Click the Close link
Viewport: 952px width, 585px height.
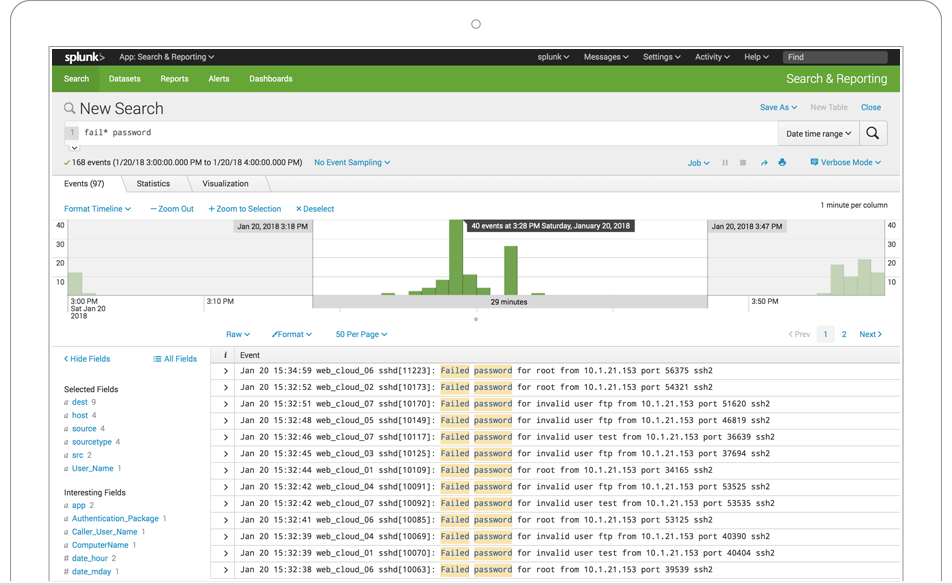871,107
